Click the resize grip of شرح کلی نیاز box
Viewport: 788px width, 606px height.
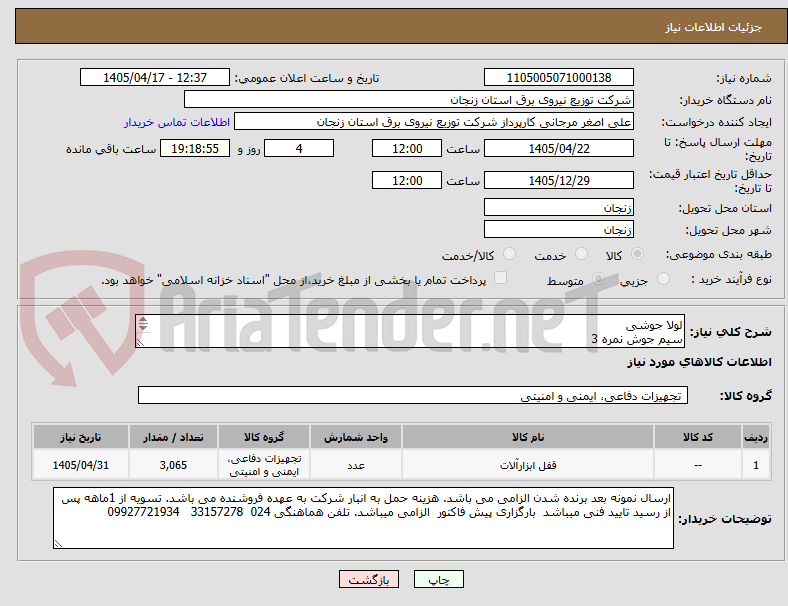pyautogui.click(x=140, y=343)
